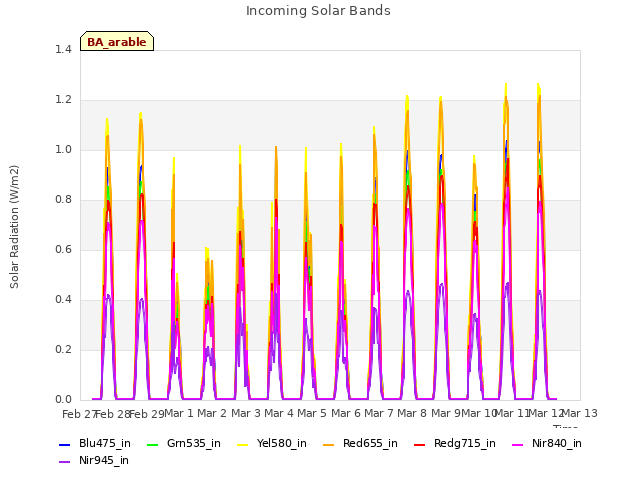Screen dimensions: 640x480
Task: Click the Feb 29 x-axis date label
Action: [147, 414]
